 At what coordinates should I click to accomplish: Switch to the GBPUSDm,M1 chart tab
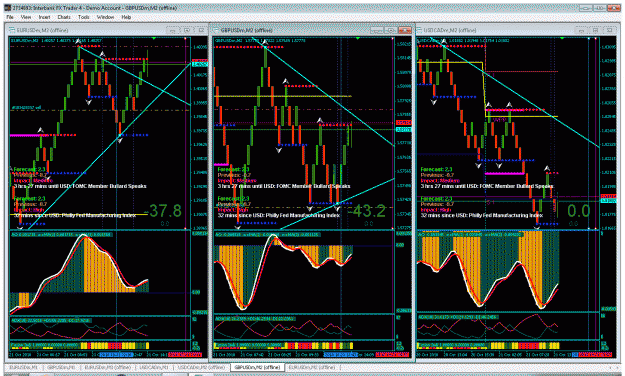pos(61,367)
